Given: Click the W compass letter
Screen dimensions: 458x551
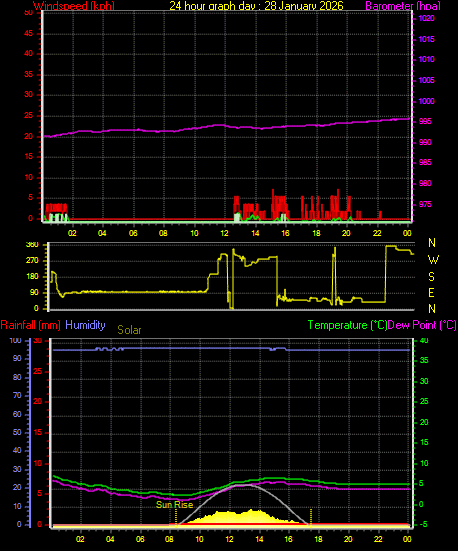Looking at the screenshot, I should (x=433, y=260).
